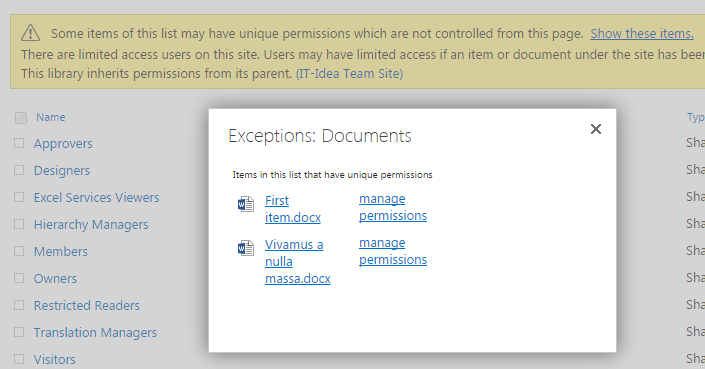Open the Approvers group
Screen dimensions: 705x369
(x=63, y=144)
